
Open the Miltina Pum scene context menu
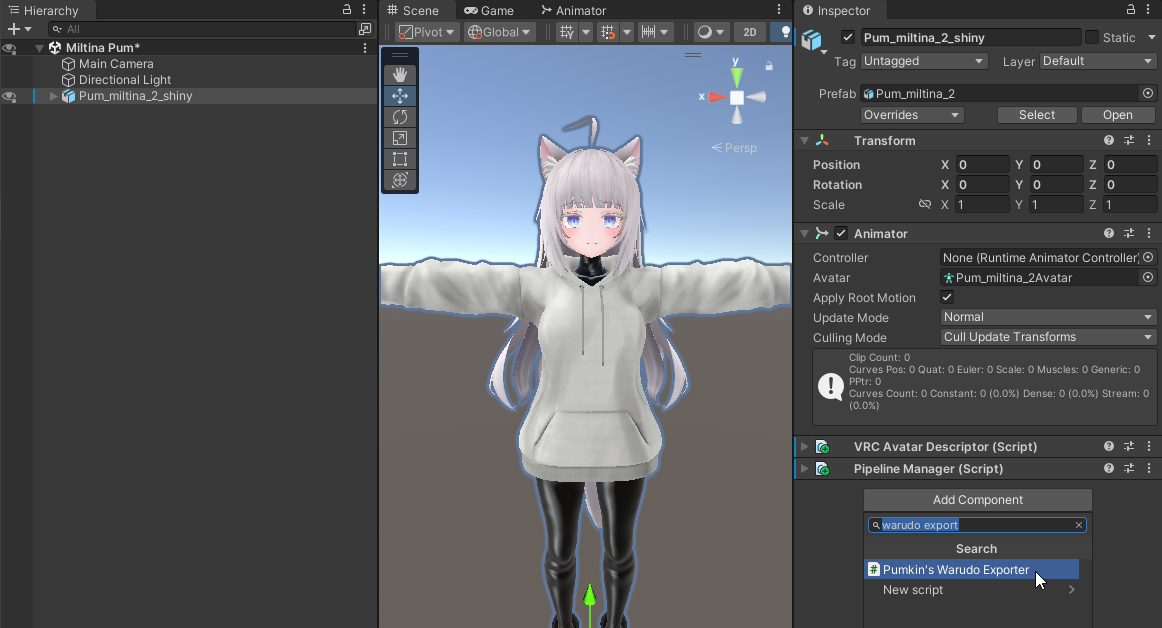point(365,47)
